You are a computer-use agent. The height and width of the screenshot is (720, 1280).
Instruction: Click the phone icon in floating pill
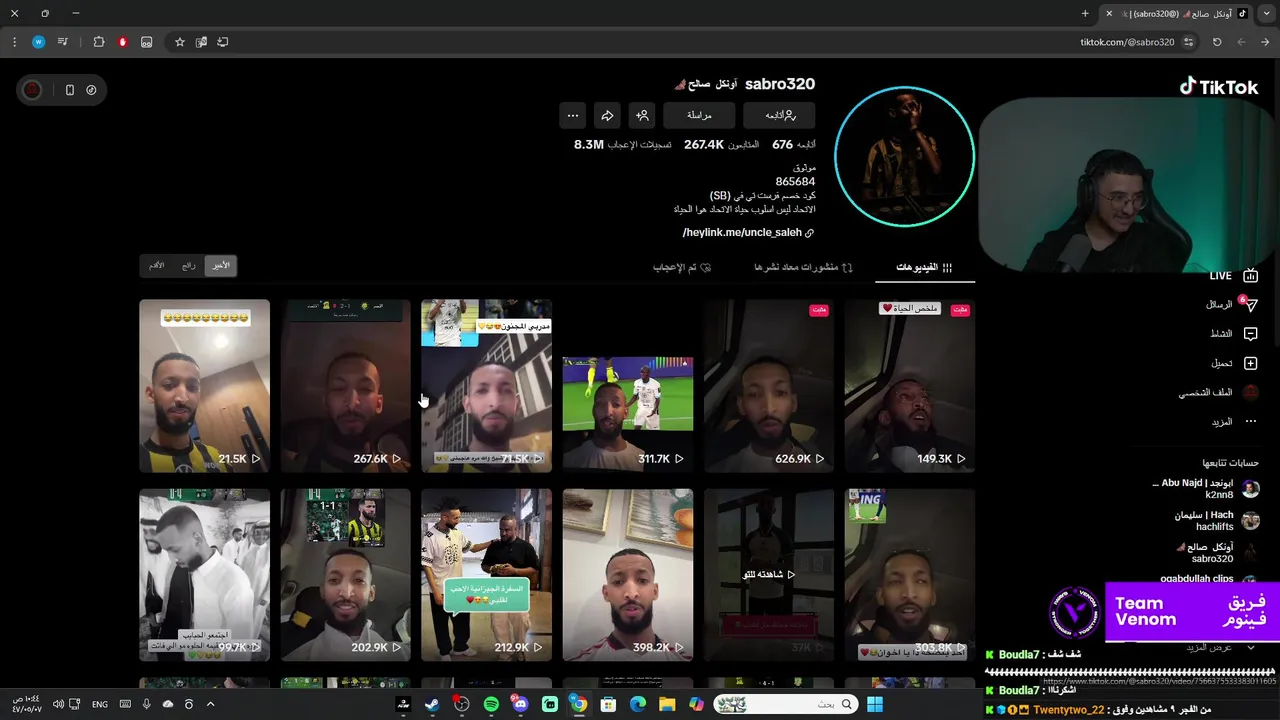click(69, 90)
